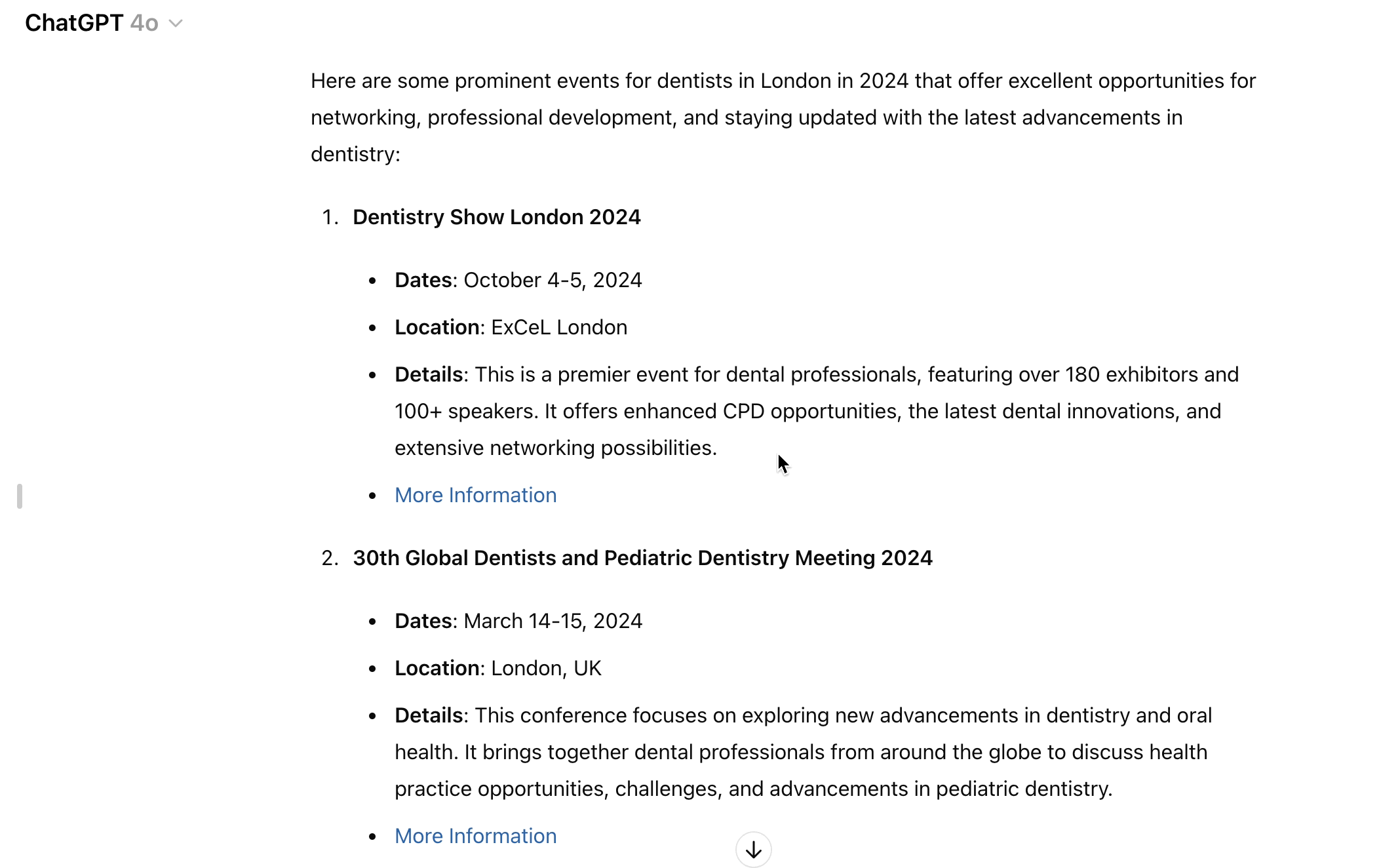Open More Information link for Pediatric Dentistry Meeting
The image size is (1400, 868).
475,836
